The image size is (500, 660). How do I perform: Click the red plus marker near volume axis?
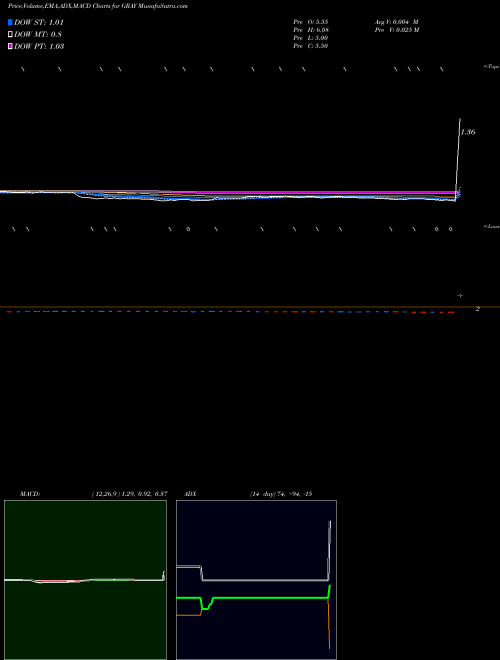pyautogui.click(x=460, y=295)
